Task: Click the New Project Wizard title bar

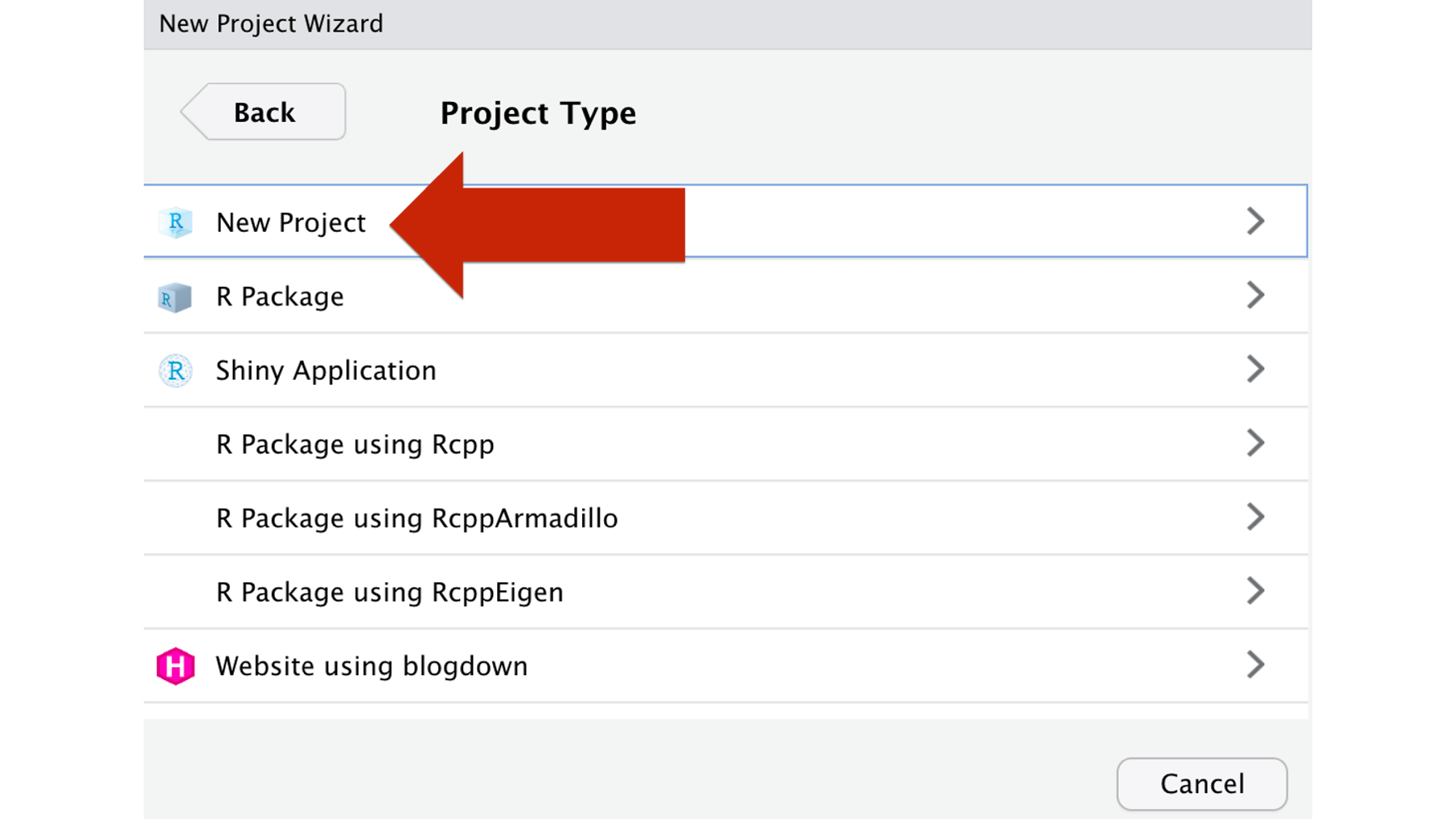Action: click(728, 24)
